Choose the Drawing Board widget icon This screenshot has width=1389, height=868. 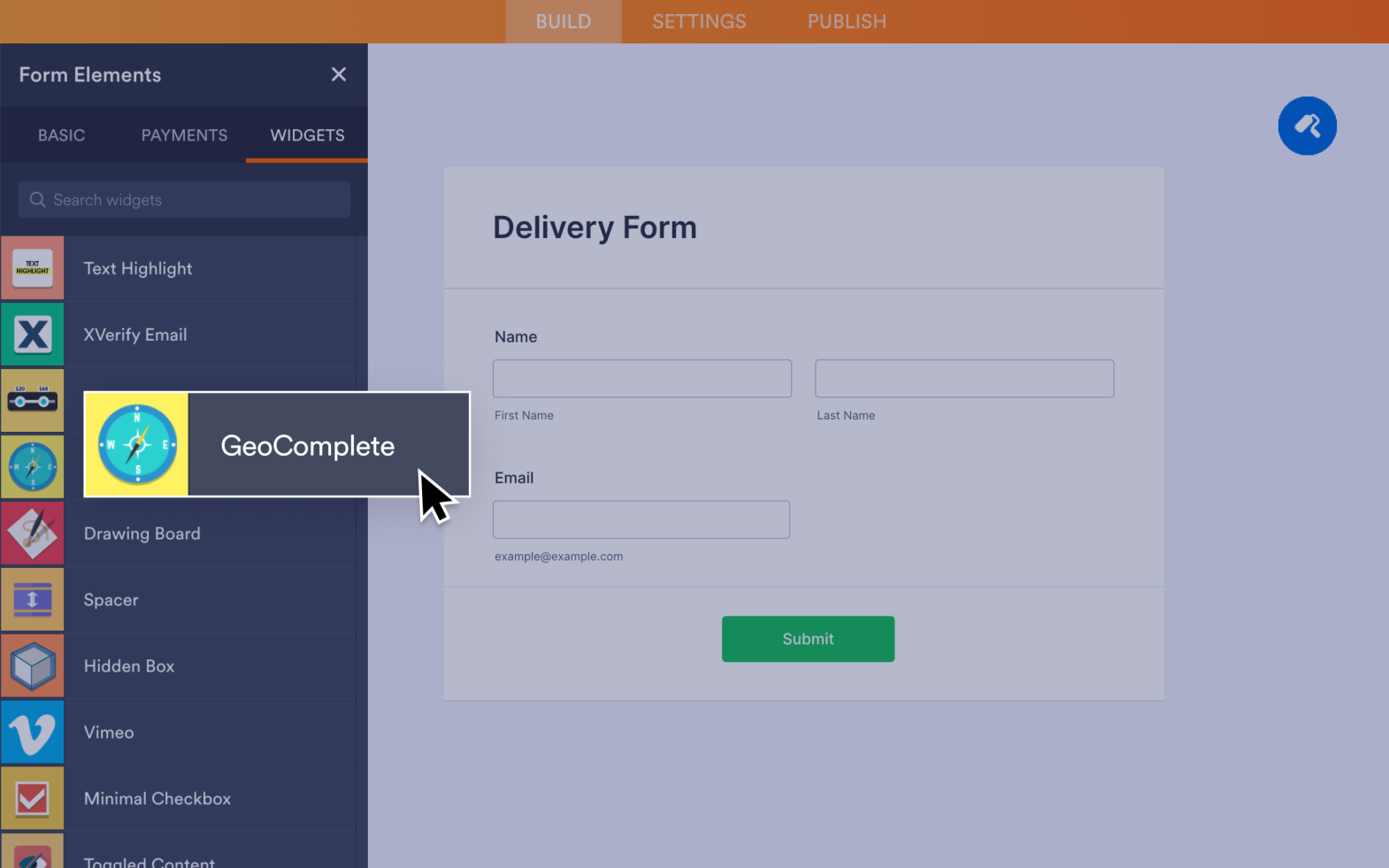(33, 534)
